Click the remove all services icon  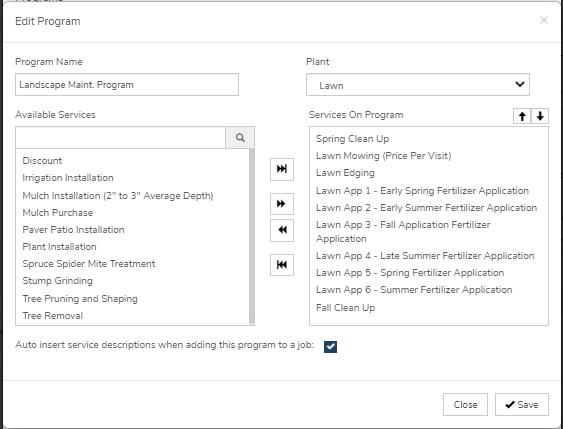(282, 265)
